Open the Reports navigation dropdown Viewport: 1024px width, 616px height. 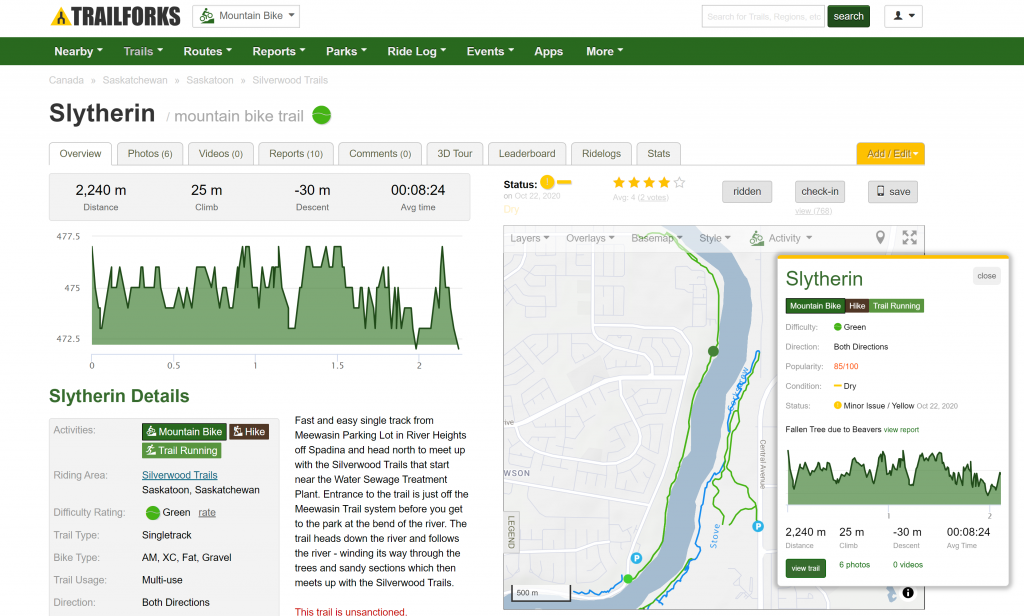279,52
